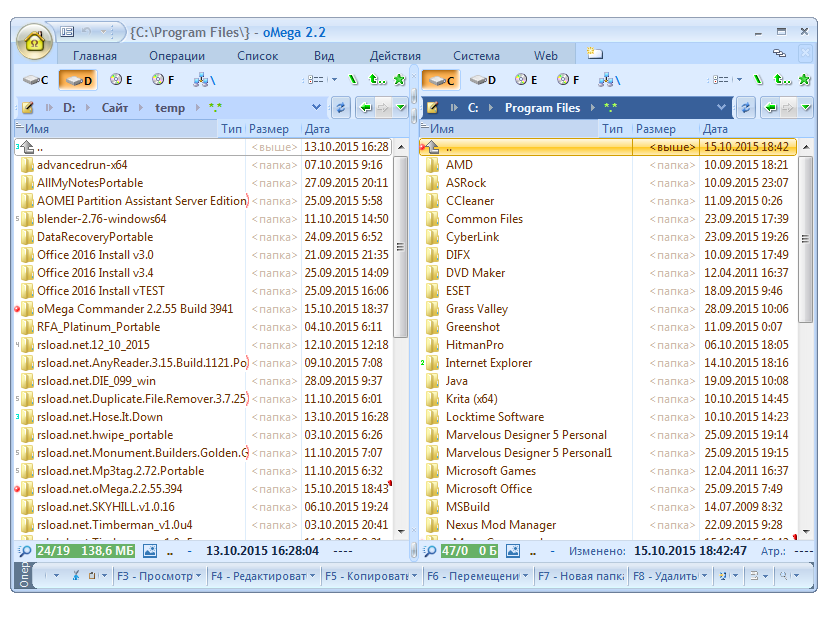Select drive C in the right panel
The width and height of the screenshot is (835, 617).
pos(441,80)
